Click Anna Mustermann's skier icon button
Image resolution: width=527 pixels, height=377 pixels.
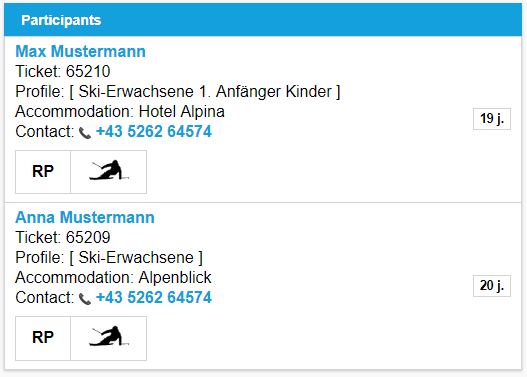point(109,338)
